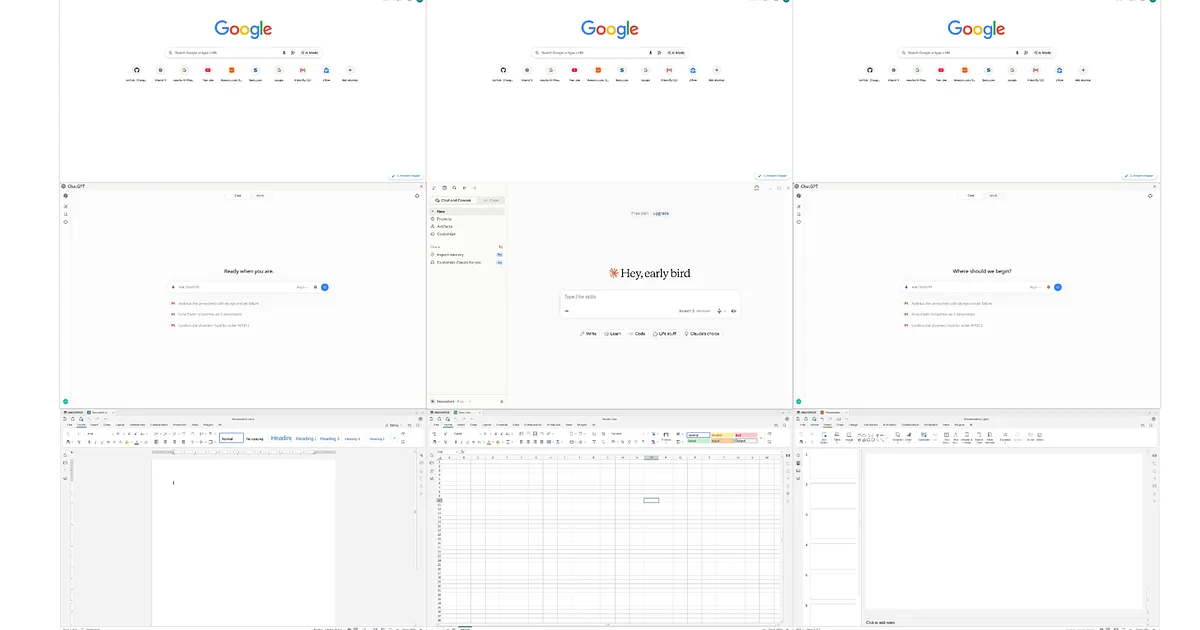The image size is (1200, 630).
Task: Click the Life stuff chip in Claude
Action: point(665,333)
